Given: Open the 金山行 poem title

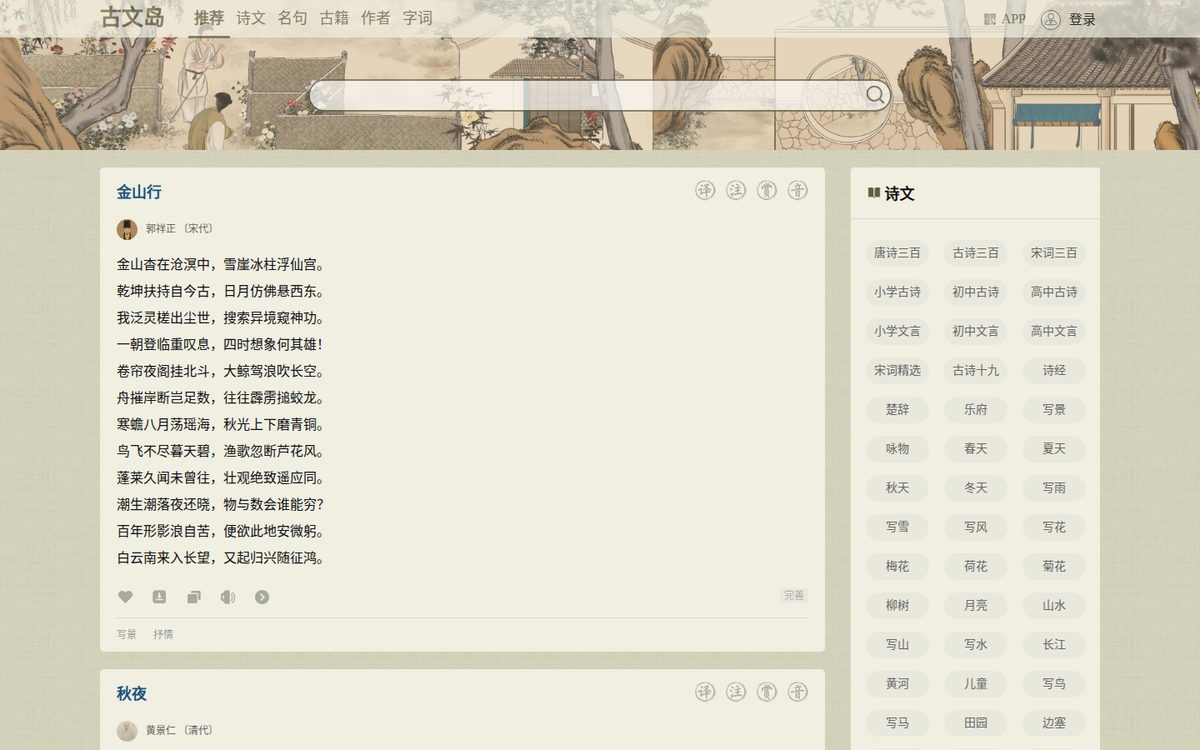Looking at the screenshot, I should (139, 192).
